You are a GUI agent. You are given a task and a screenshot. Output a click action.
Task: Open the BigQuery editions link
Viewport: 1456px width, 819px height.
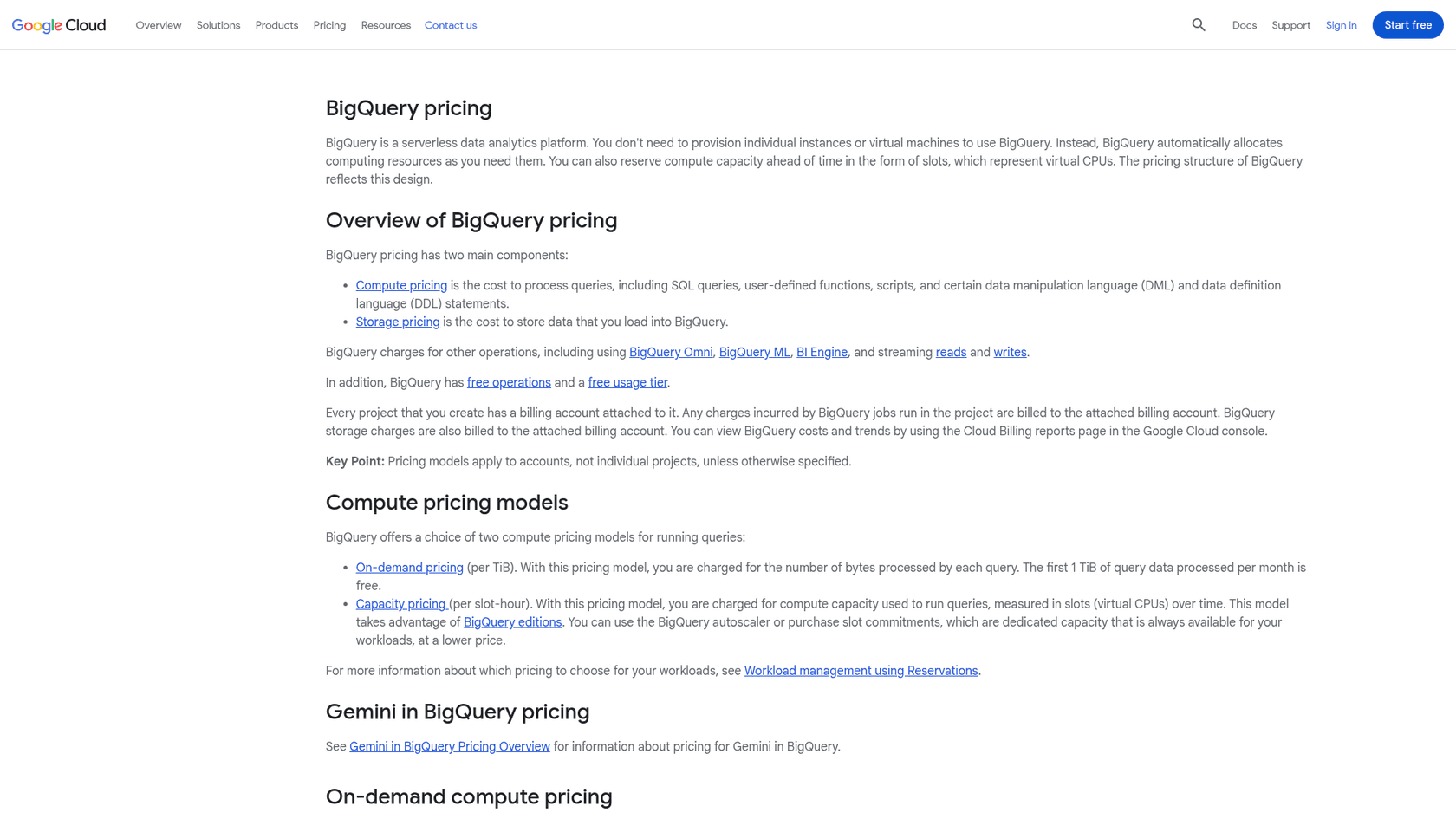[512, 622]
